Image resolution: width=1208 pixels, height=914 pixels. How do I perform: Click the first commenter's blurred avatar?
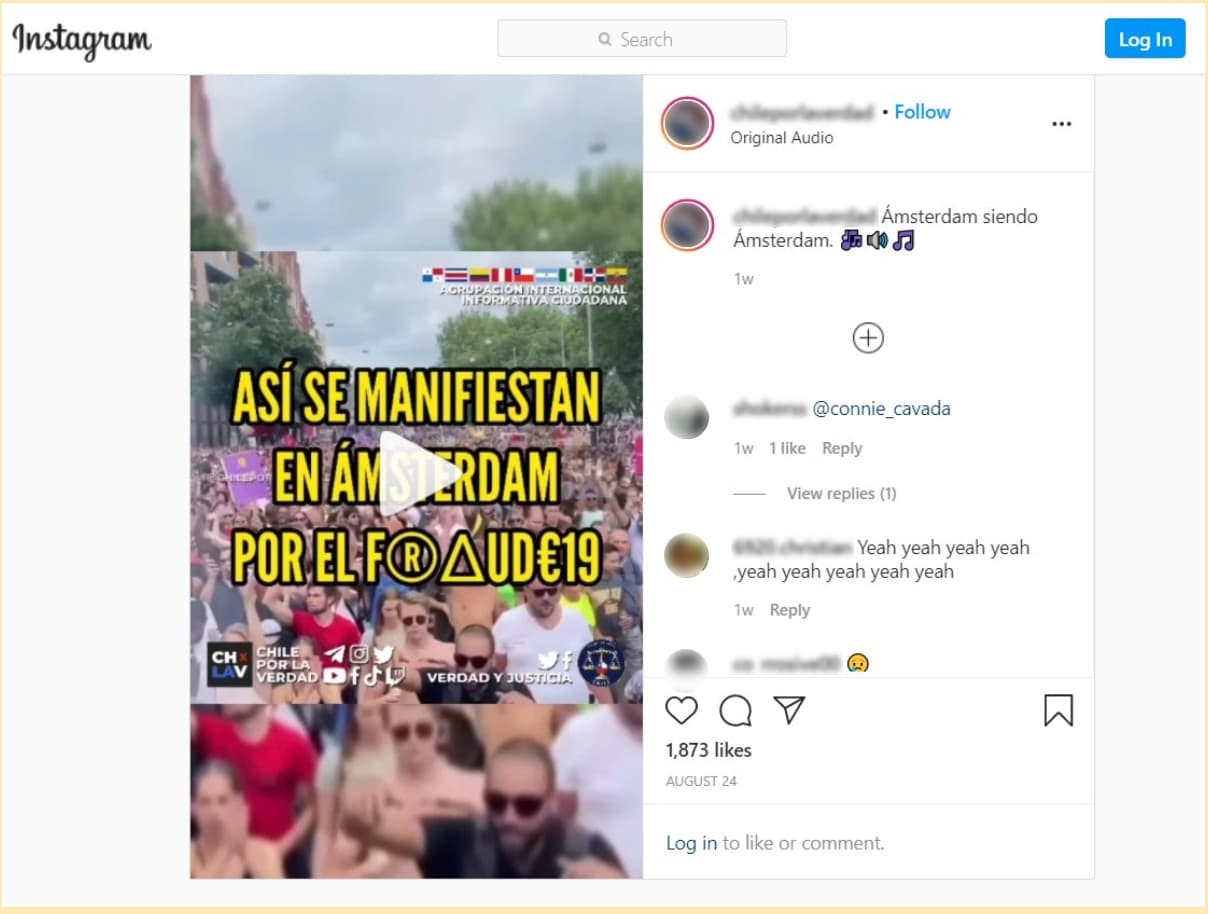click(x=687, y=417)
